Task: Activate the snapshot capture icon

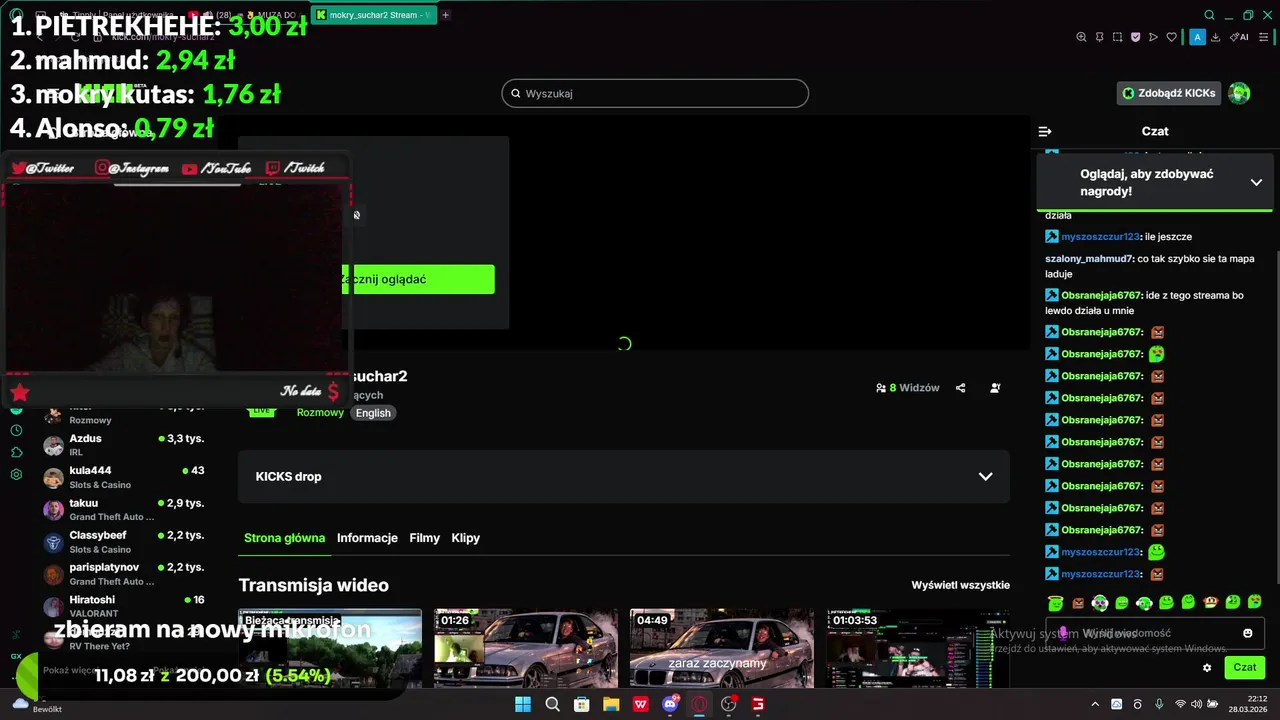Action: [1117, 37]
